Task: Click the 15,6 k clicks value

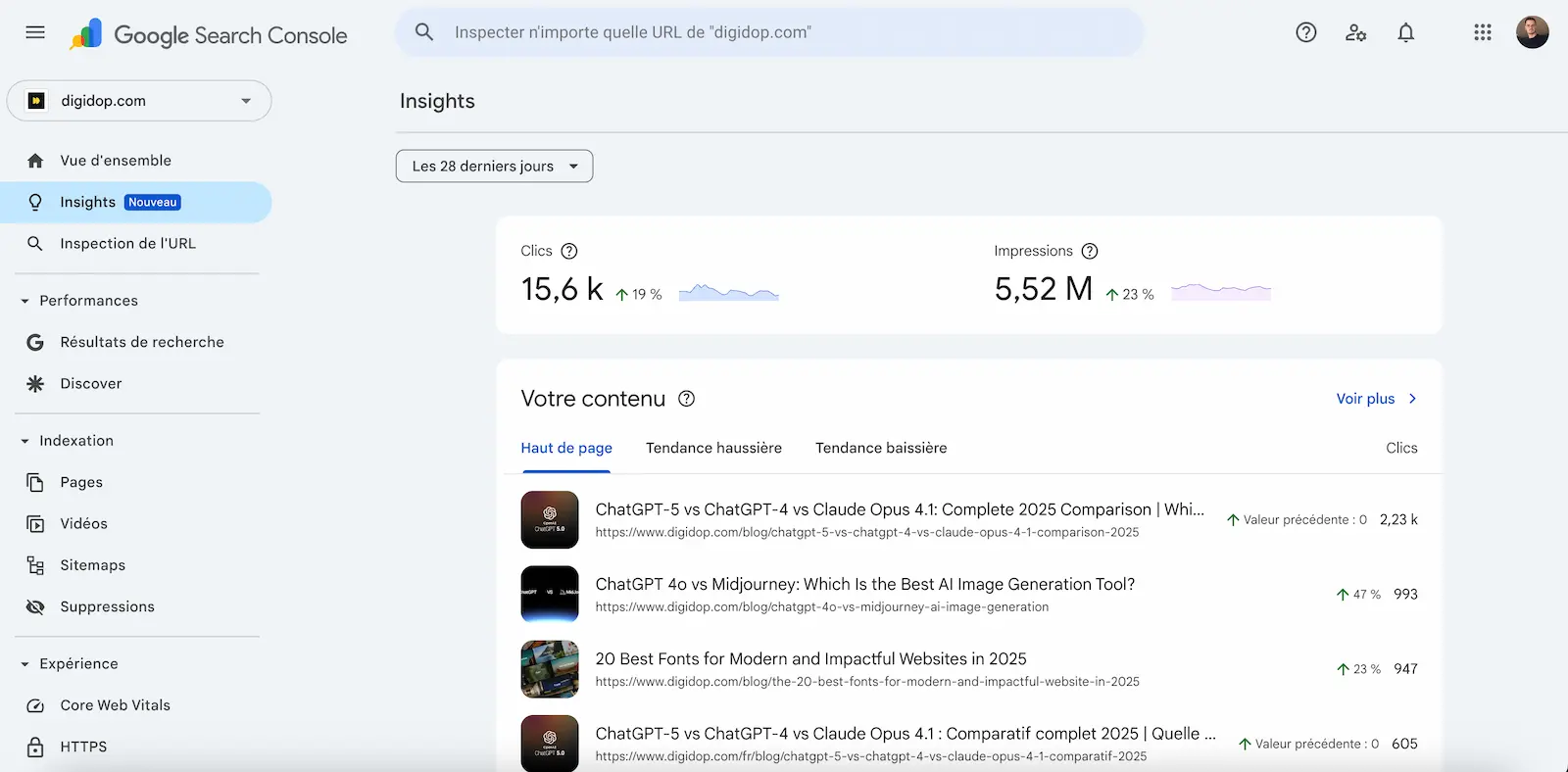Action: point(562,289)
